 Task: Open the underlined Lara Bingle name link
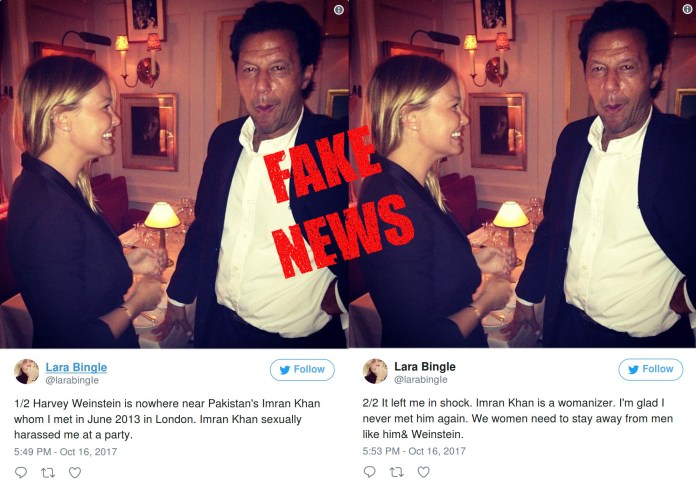pos(76,367)
